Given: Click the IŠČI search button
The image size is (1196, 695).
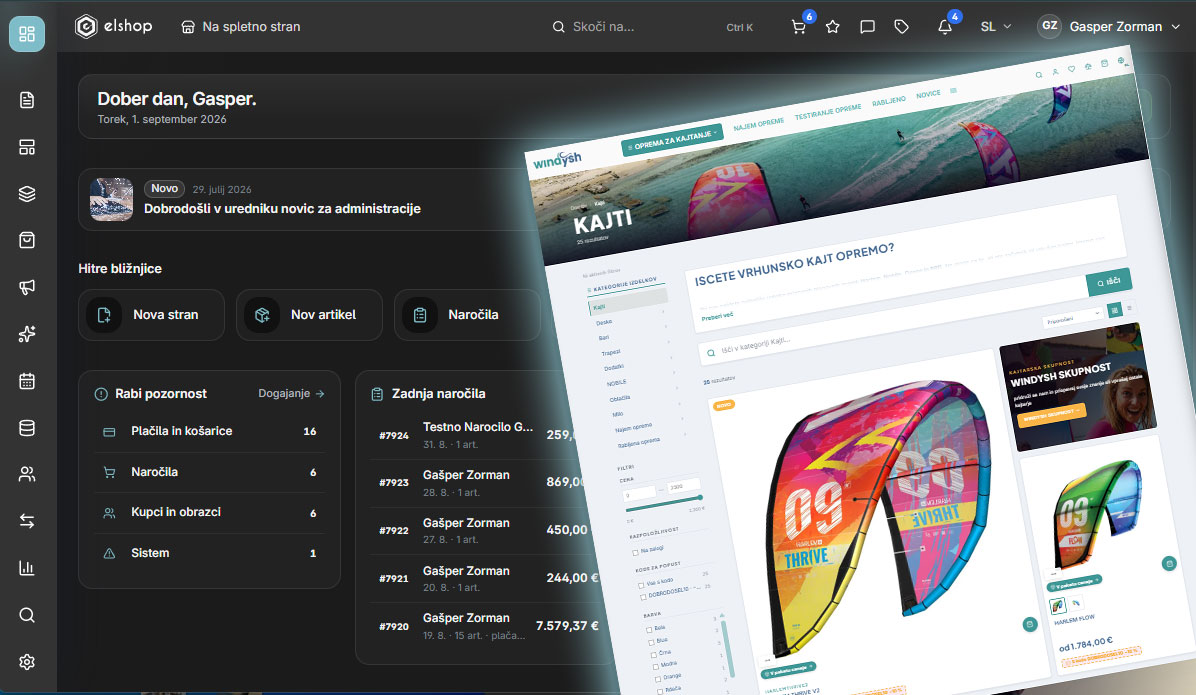Looking at the screenshot, I should 1108,282.
